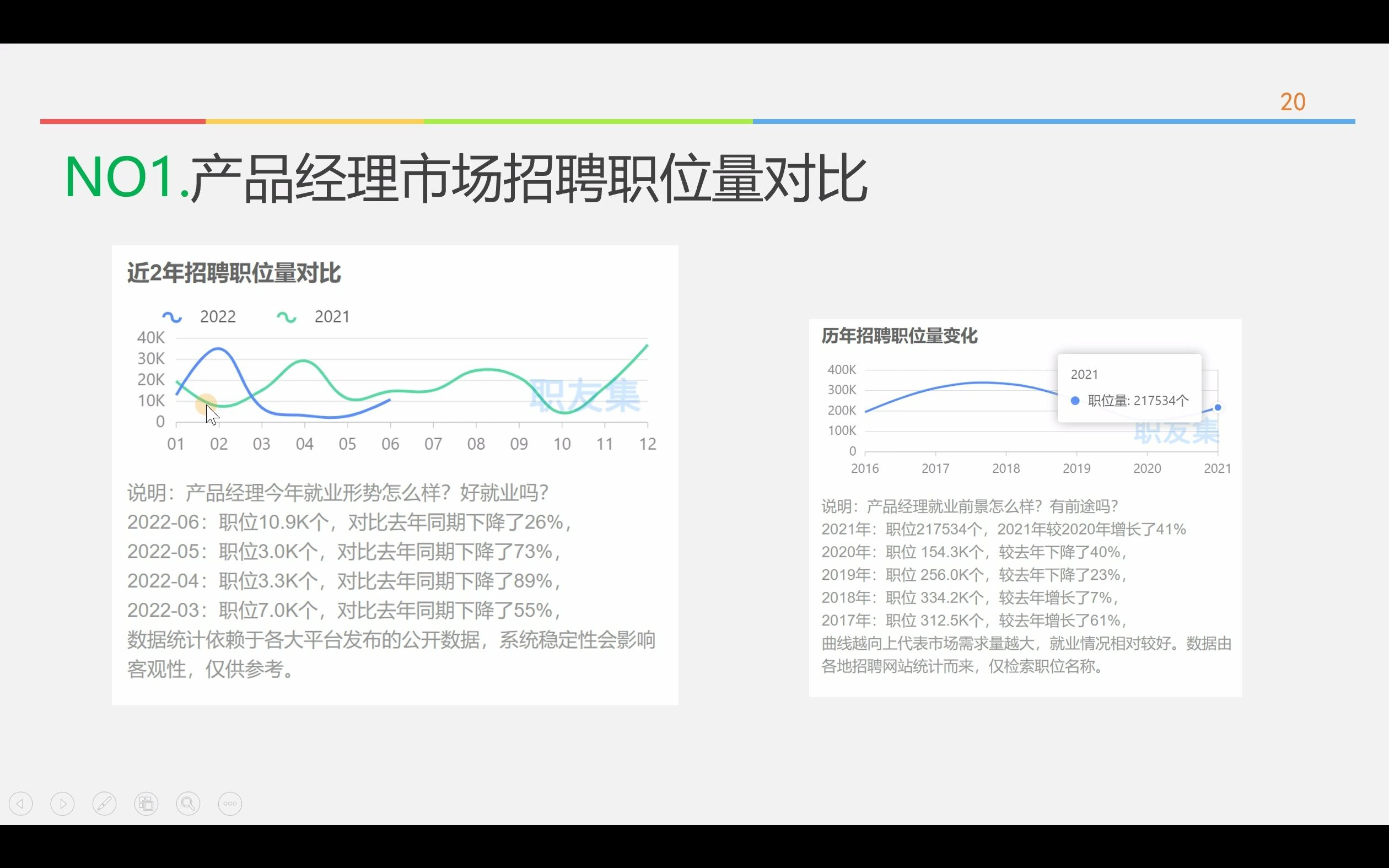Image resolution: width=1389 pixels, height=868 pixels.
Task: Click the 400K y-axis label
Action: pos(842,370)
